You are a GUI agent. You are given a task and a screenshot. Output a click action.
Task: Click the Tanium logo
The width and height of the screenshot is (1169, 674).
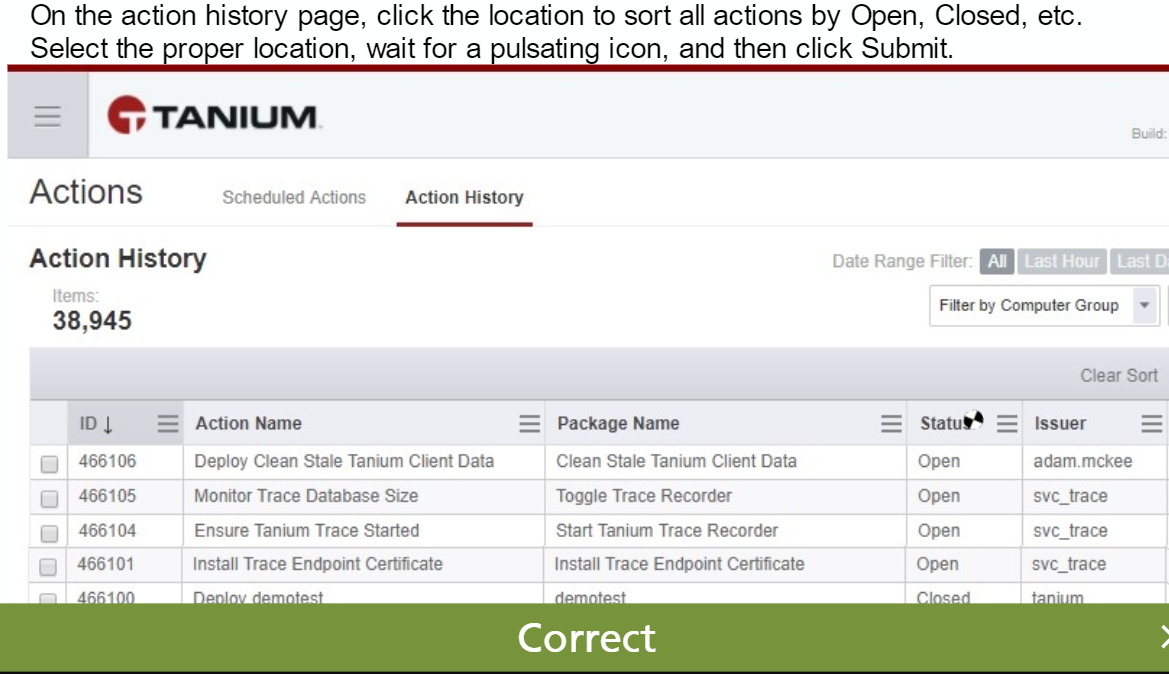click(x=214, y=116)
